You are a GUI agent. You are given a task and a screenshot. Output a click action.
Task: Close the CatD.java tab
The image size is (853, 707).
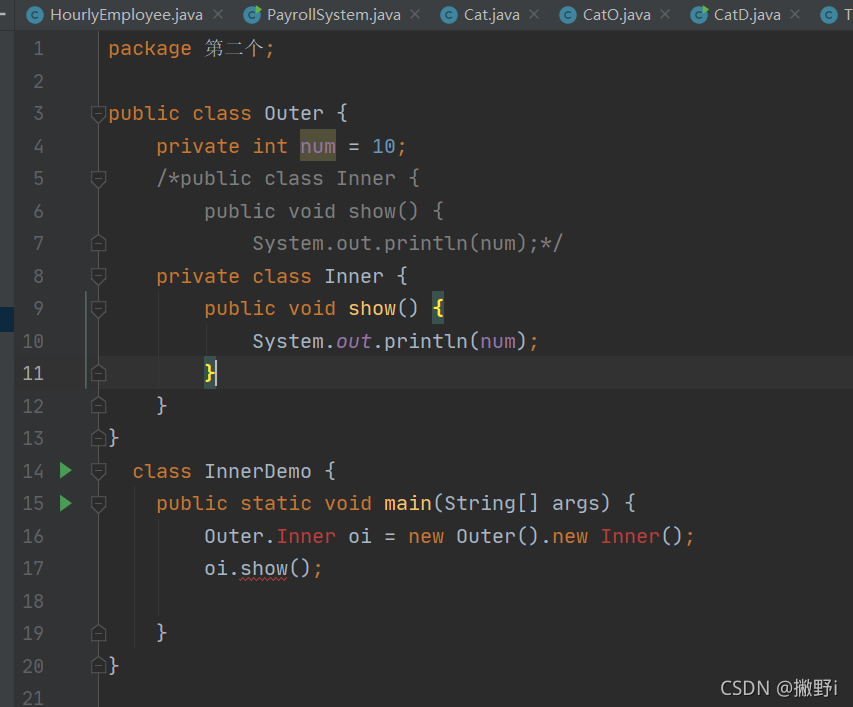pos(795,15)
